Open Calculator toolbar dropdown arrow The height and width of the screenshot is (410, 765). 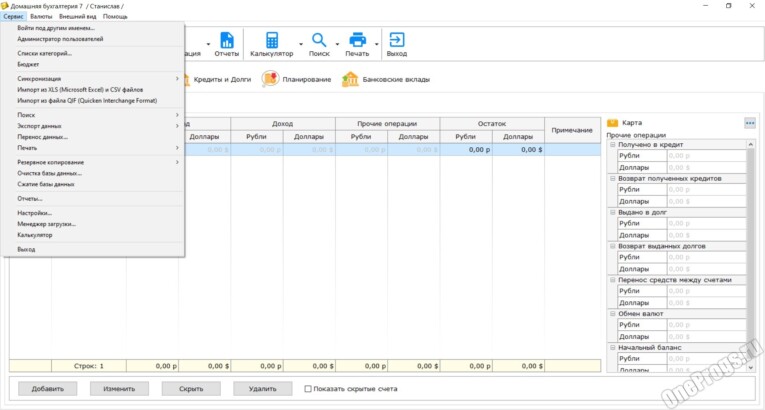301,44
